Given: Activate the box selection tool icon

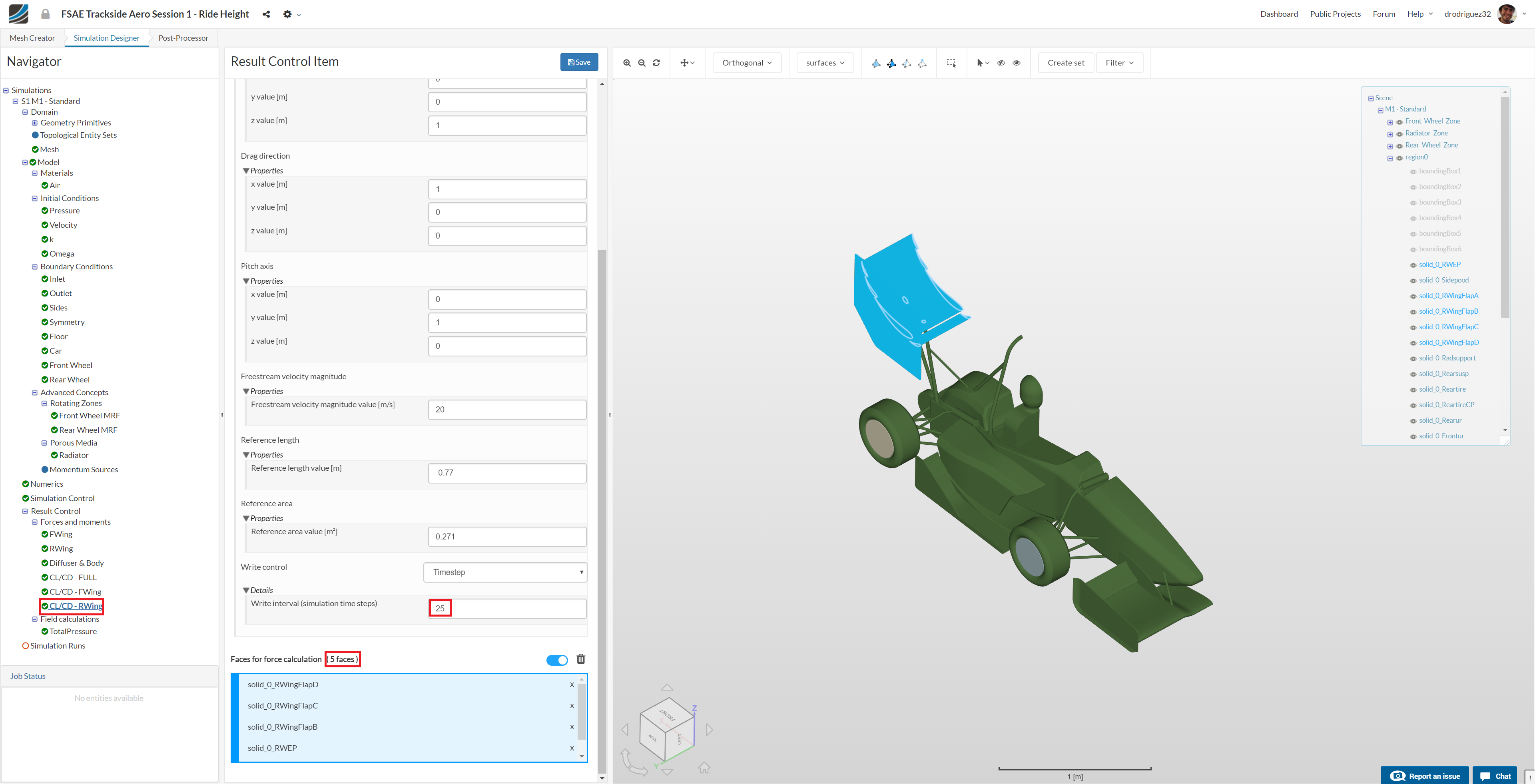Looking at the screenshot, I should click(951, 63).
